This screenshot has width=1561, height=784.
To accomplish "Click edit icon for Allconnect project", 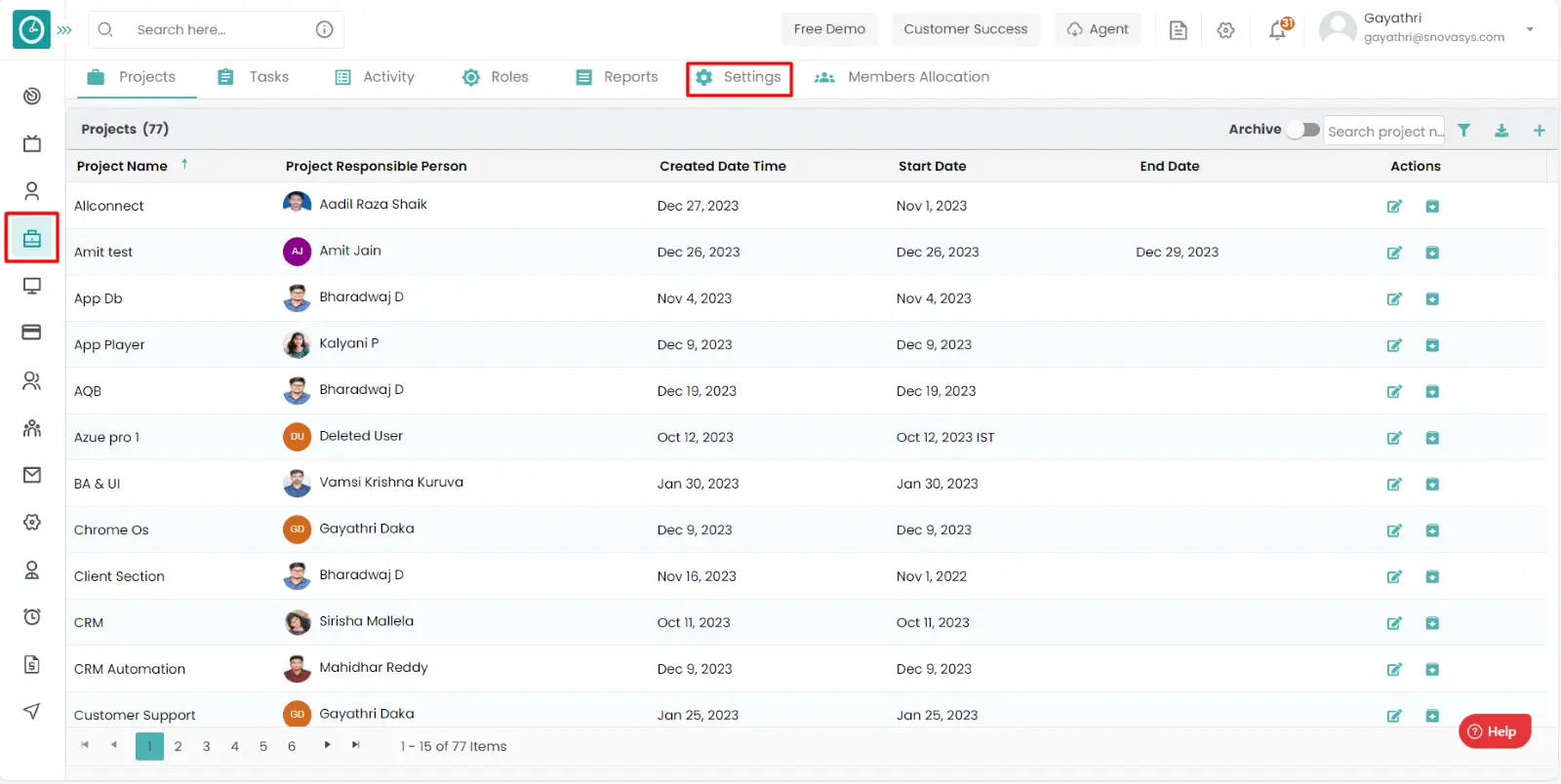I will click(x=1394, y=207).
